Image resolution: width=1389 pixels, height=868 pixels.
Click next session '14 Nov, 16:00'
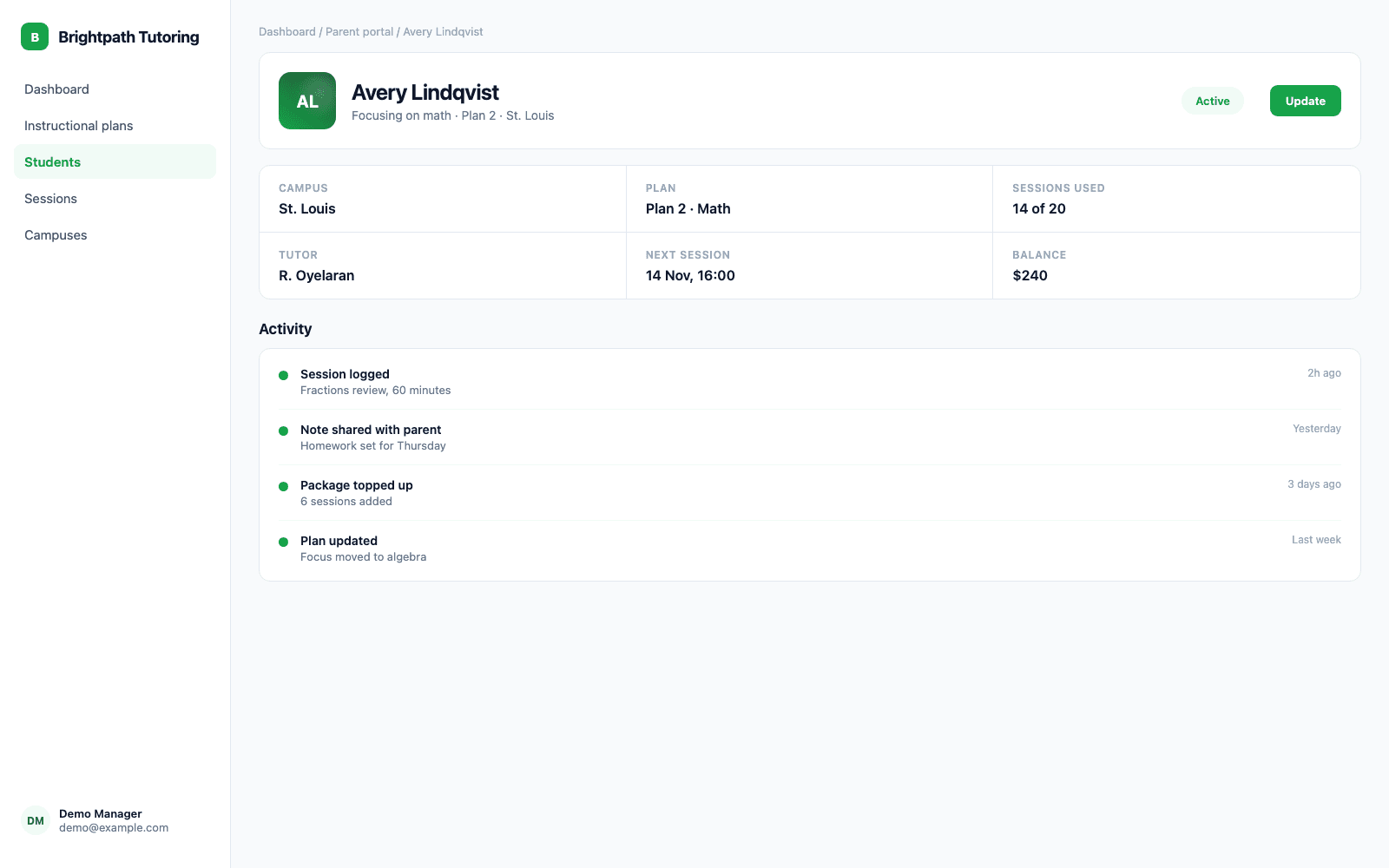(x=690, y=275)
